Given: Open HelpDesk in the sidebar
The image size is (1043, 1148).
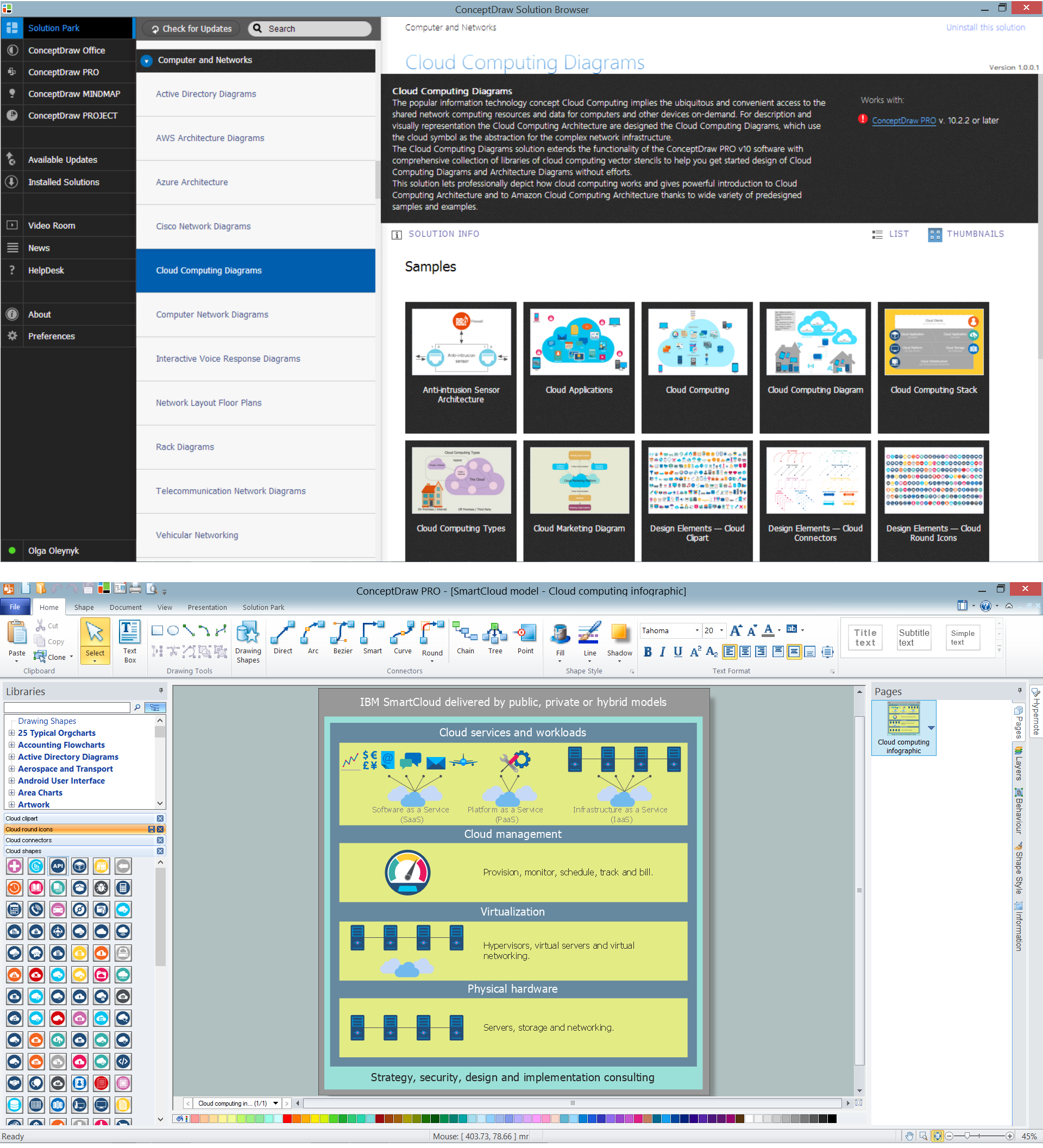Looking at the screenshot, I should pos(46,270).
